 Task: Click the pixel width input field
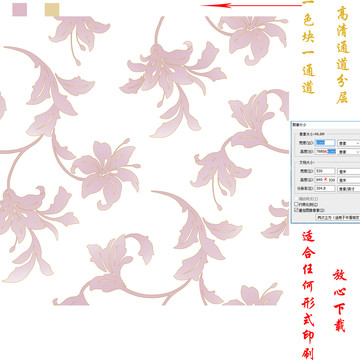tap(325, 143)
